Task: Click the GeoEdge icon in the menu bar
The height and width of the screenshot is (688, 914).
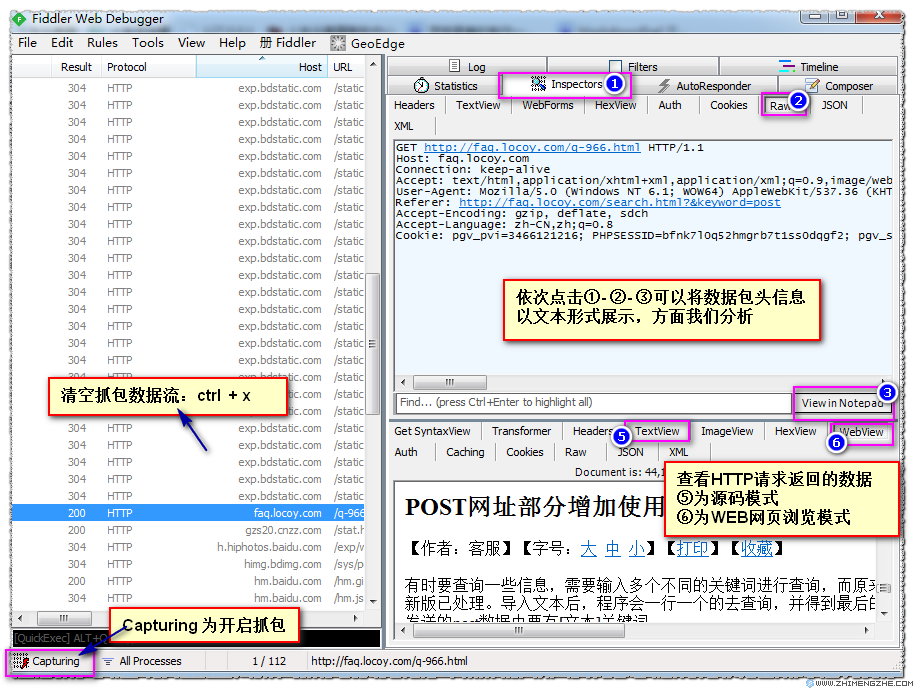Action: pos(338,43)
